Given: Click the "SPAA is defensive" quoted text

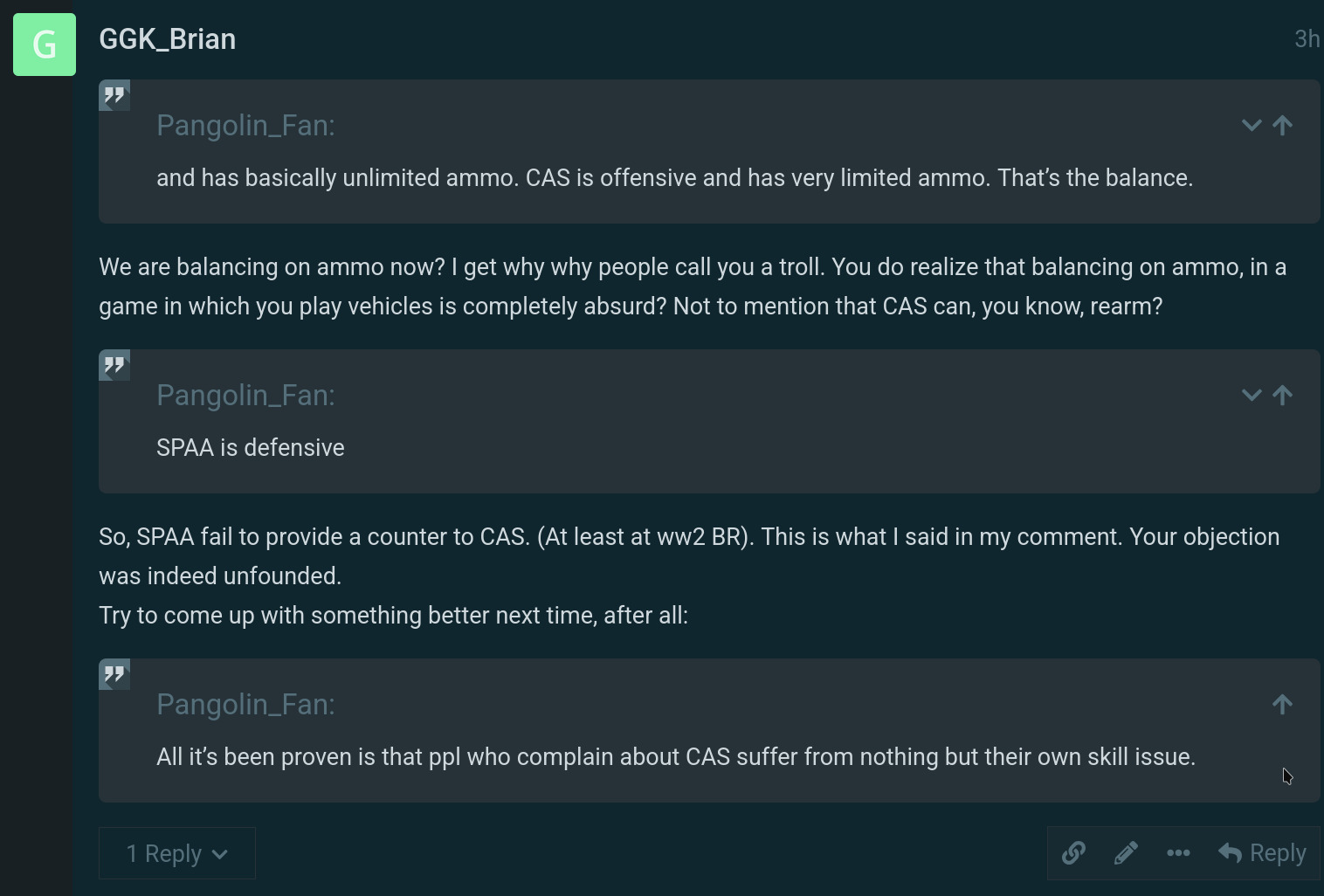Looking at the screenshot, I should point(251,448).
